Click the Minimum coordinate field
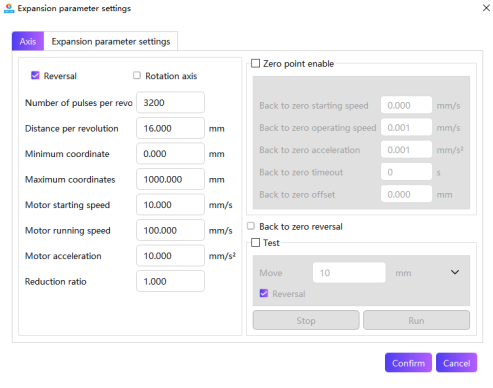The width and height of the screenshot is (493, 388). pyautogui.click(x=170, y=153)
